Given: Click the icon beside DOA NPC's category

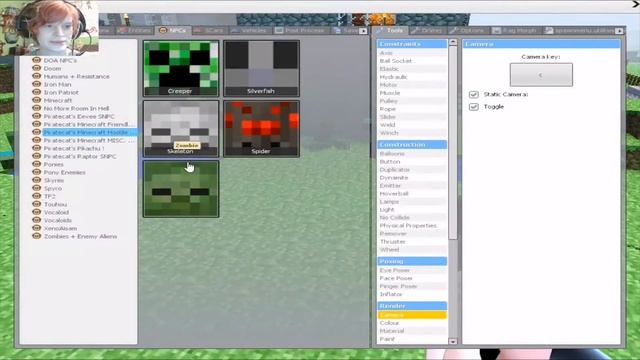Looking at the screenshot, I should [37, 60].
